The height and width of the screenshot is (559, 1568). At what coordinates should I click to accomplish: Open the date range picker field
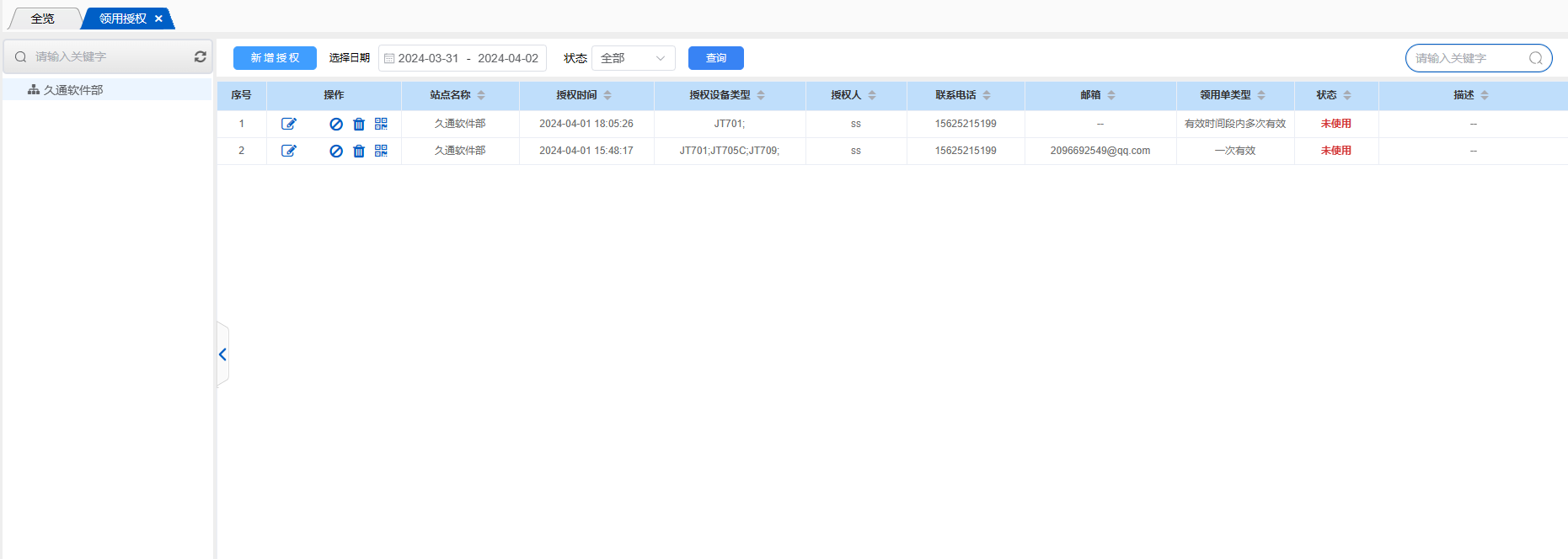pos(463,58)
